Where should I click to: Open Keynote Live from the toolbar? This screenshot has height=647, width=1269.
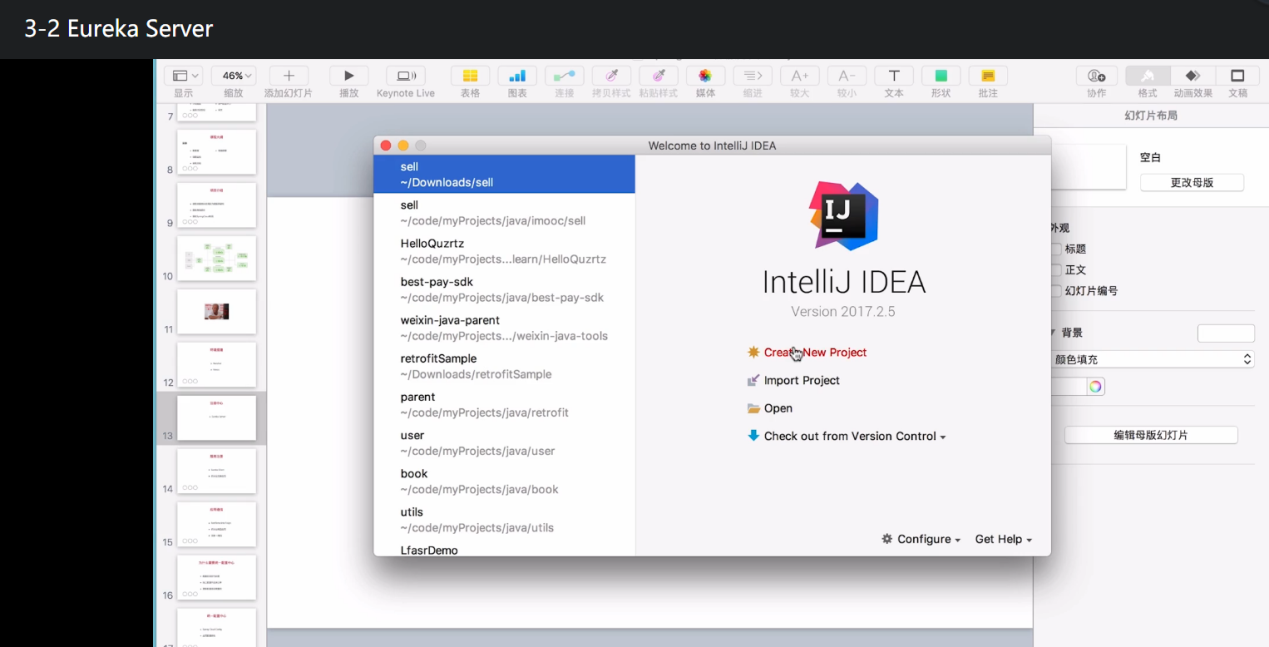[406, 76]
